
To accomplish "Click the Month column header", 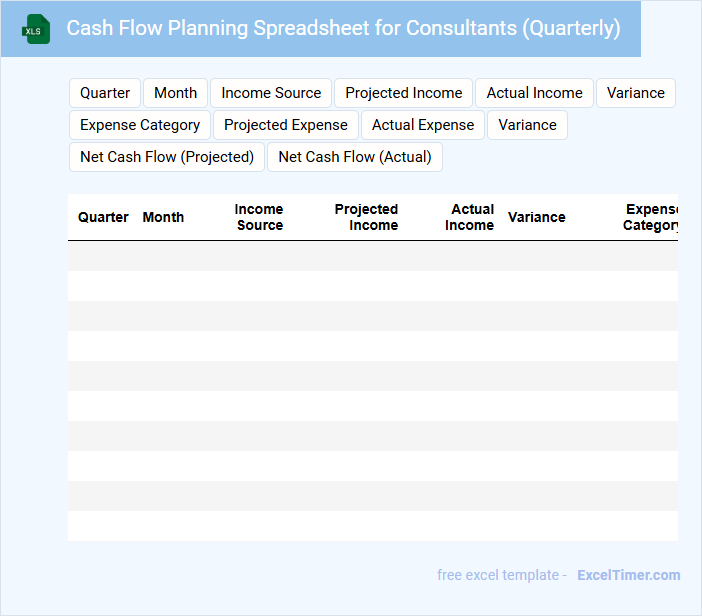I will click(163, 217).
